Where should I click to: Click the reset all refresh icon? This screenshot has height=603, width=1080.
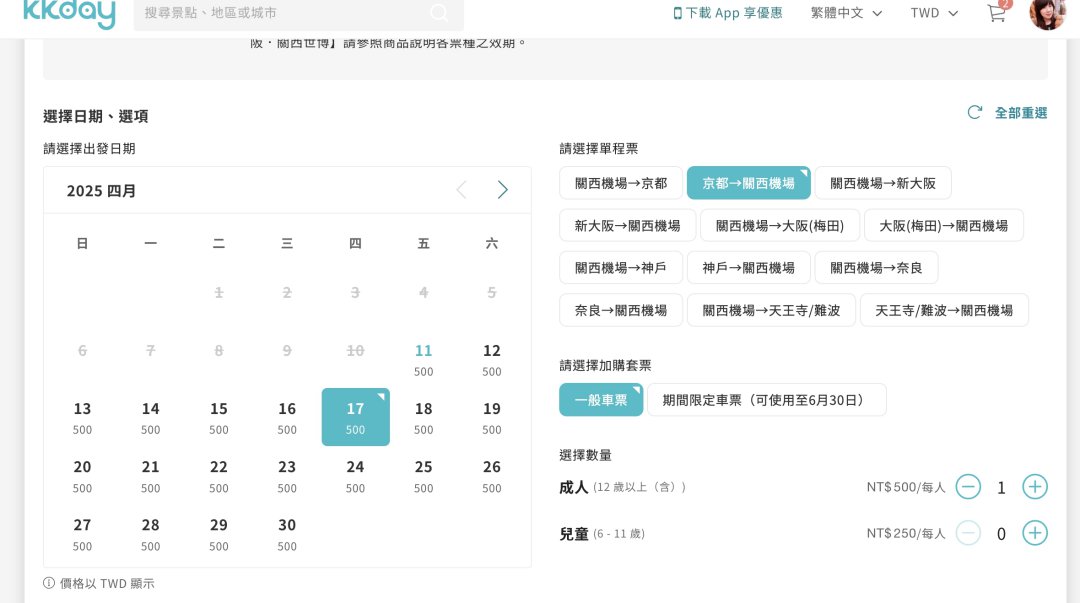[975, 112]
